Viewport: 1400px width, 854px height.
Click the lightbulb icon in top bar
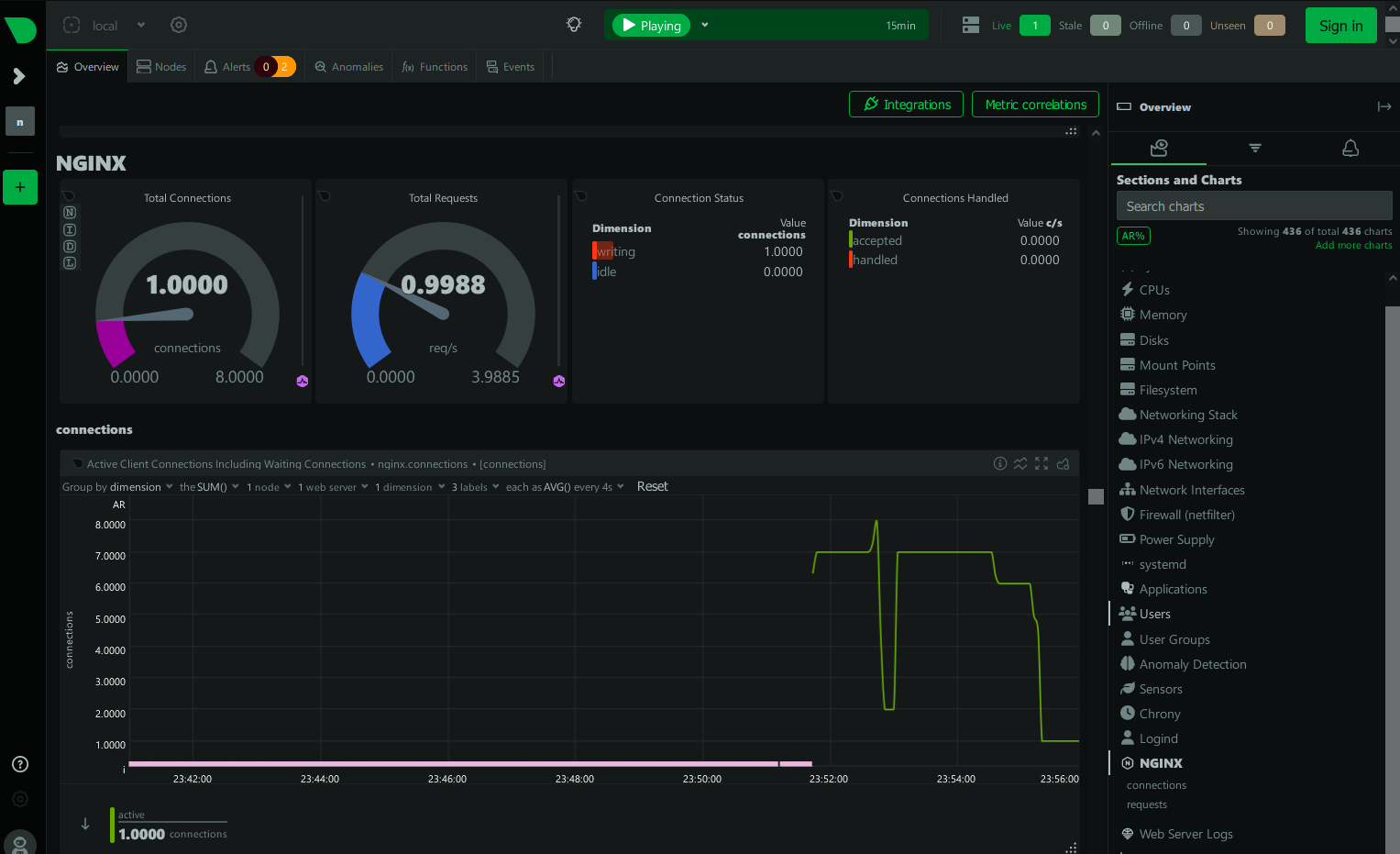click(x=574, y=25)
